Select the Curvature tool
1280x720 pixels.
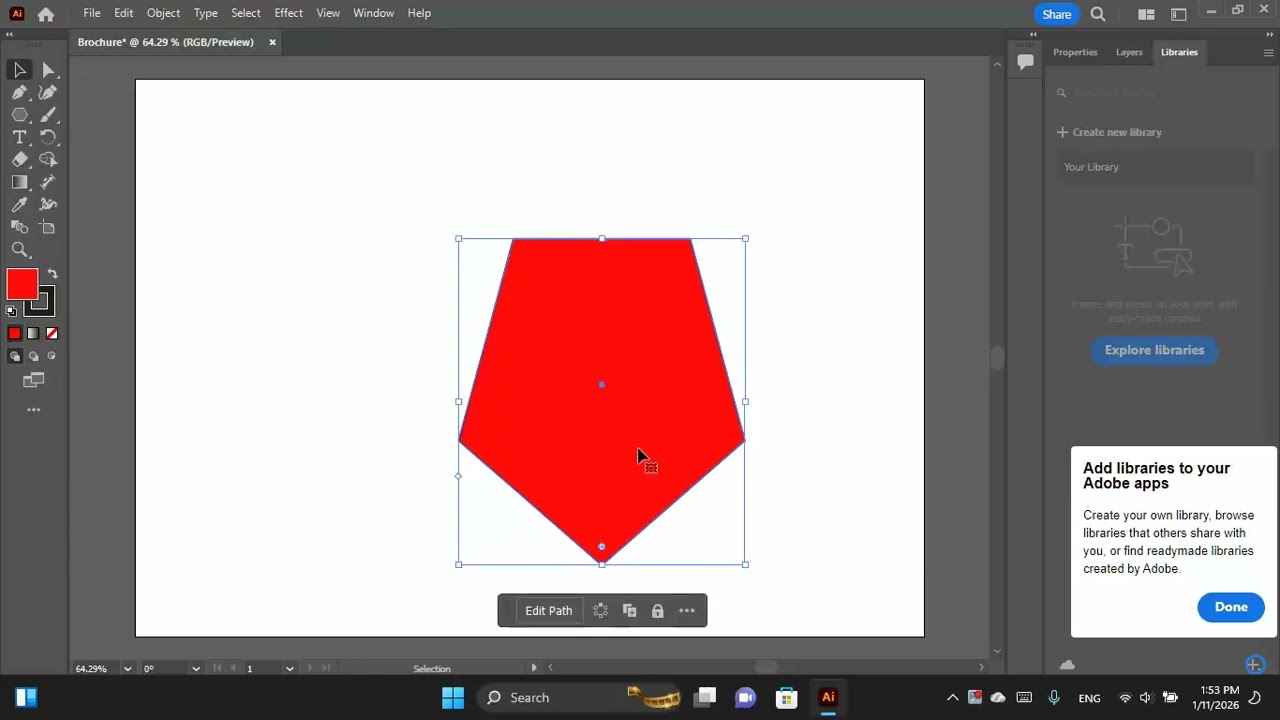[x=48, y=92]
